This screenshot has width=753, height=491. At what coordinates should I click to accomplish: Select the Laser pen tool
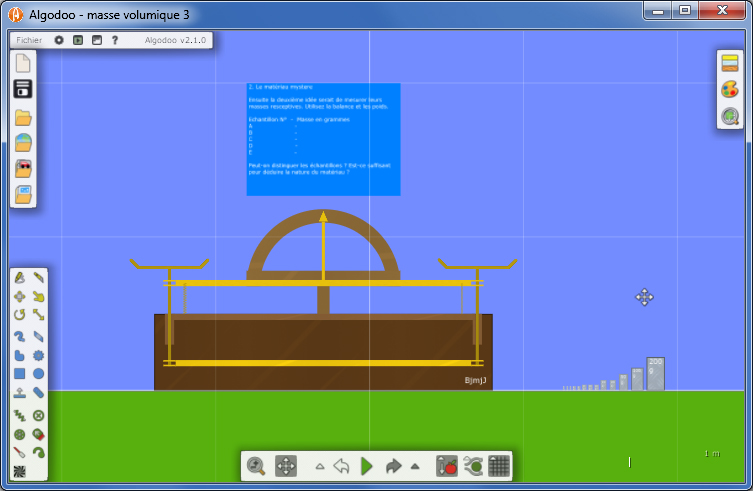point(19,453)
